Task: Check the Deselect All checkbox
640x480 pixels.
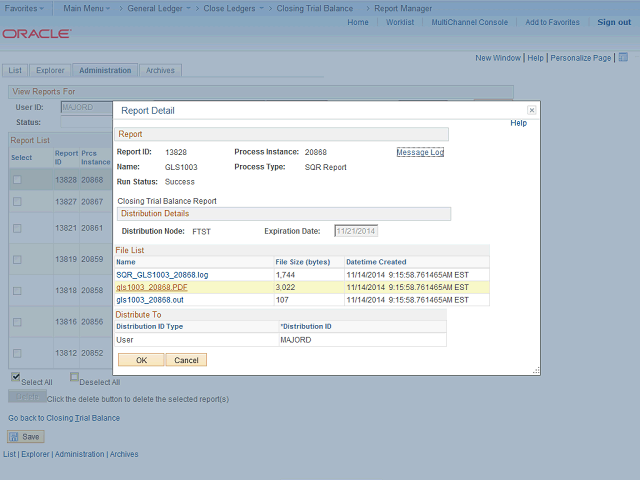Action: 74,378
